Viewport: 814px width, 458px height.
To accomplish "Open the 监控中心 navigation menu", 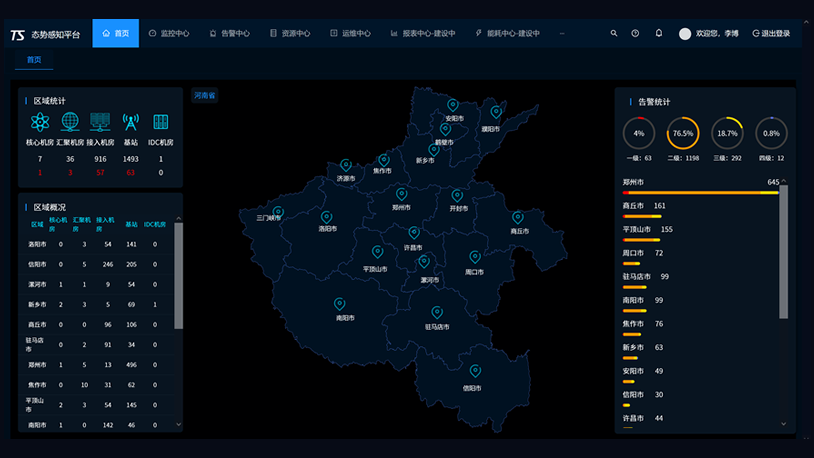I will (169, 33).
